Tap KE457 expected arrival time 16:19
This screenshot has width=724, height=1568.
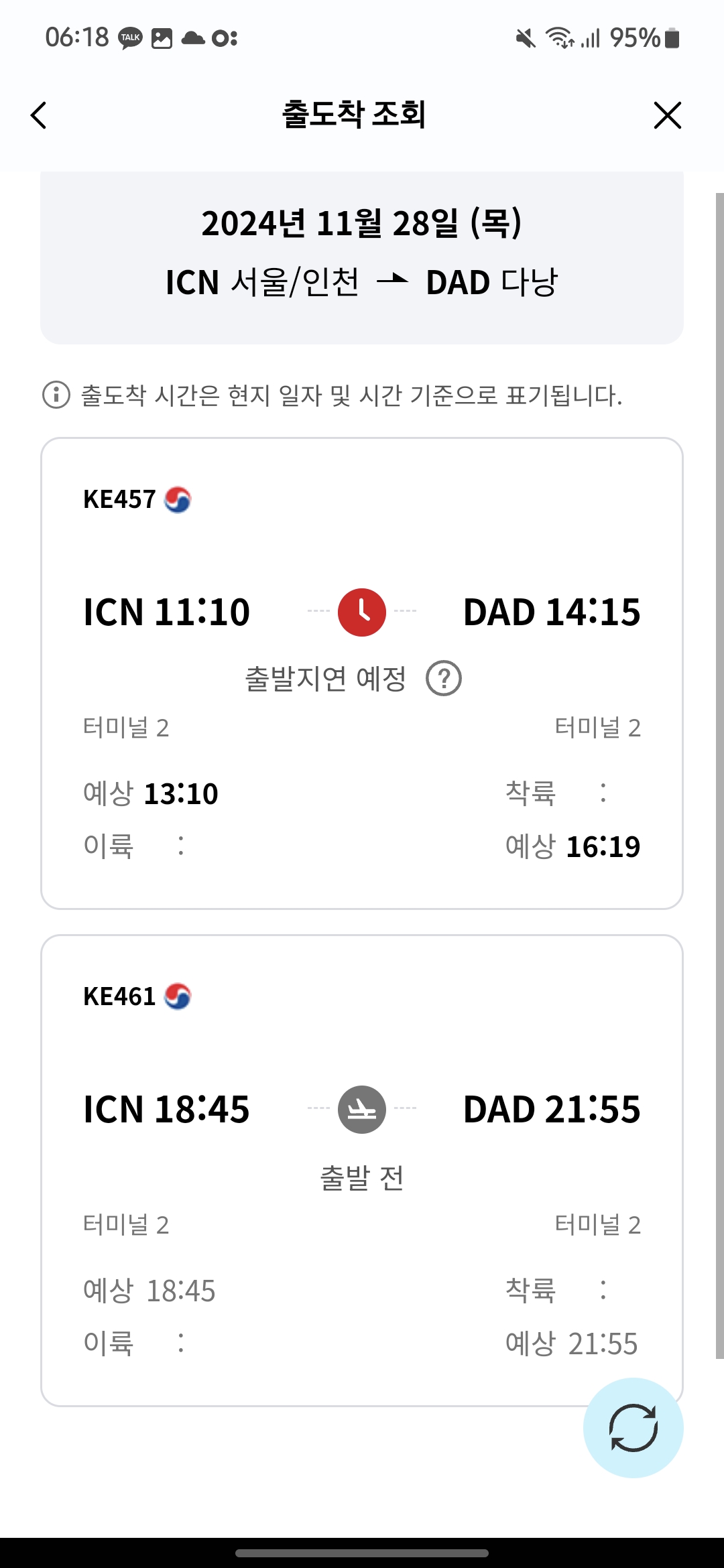603,846
